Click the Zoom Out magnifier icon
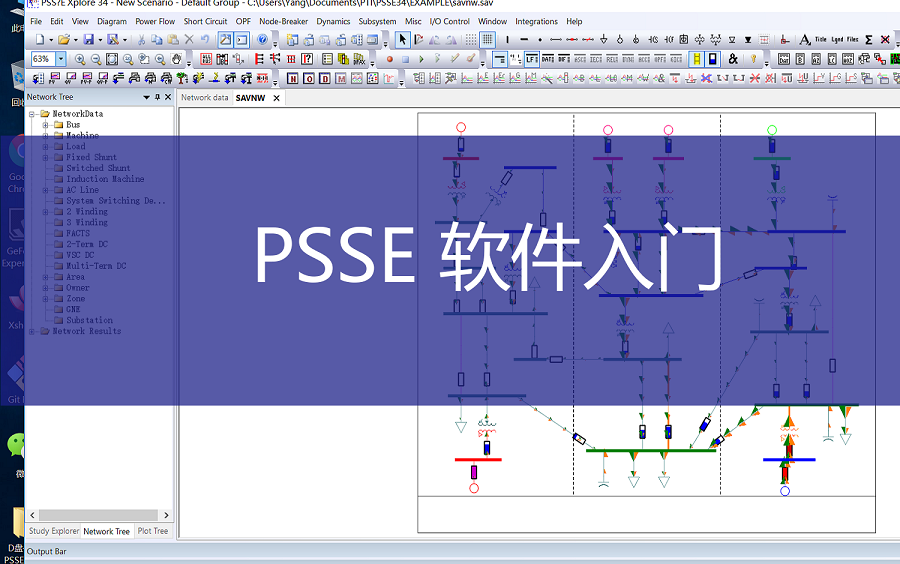 coord(96,59)
